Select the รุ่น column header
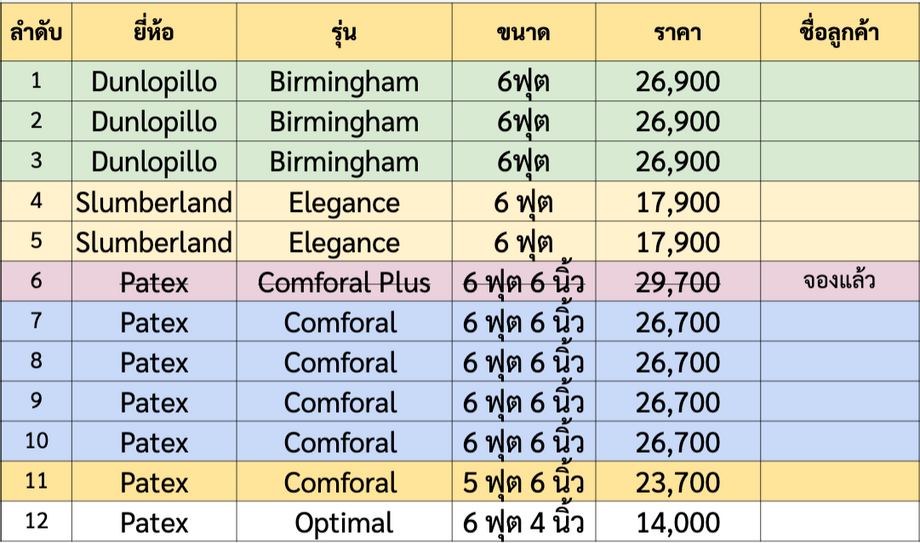Image resolution: width=920 pixels, height=543 pixels. (344, 32)
